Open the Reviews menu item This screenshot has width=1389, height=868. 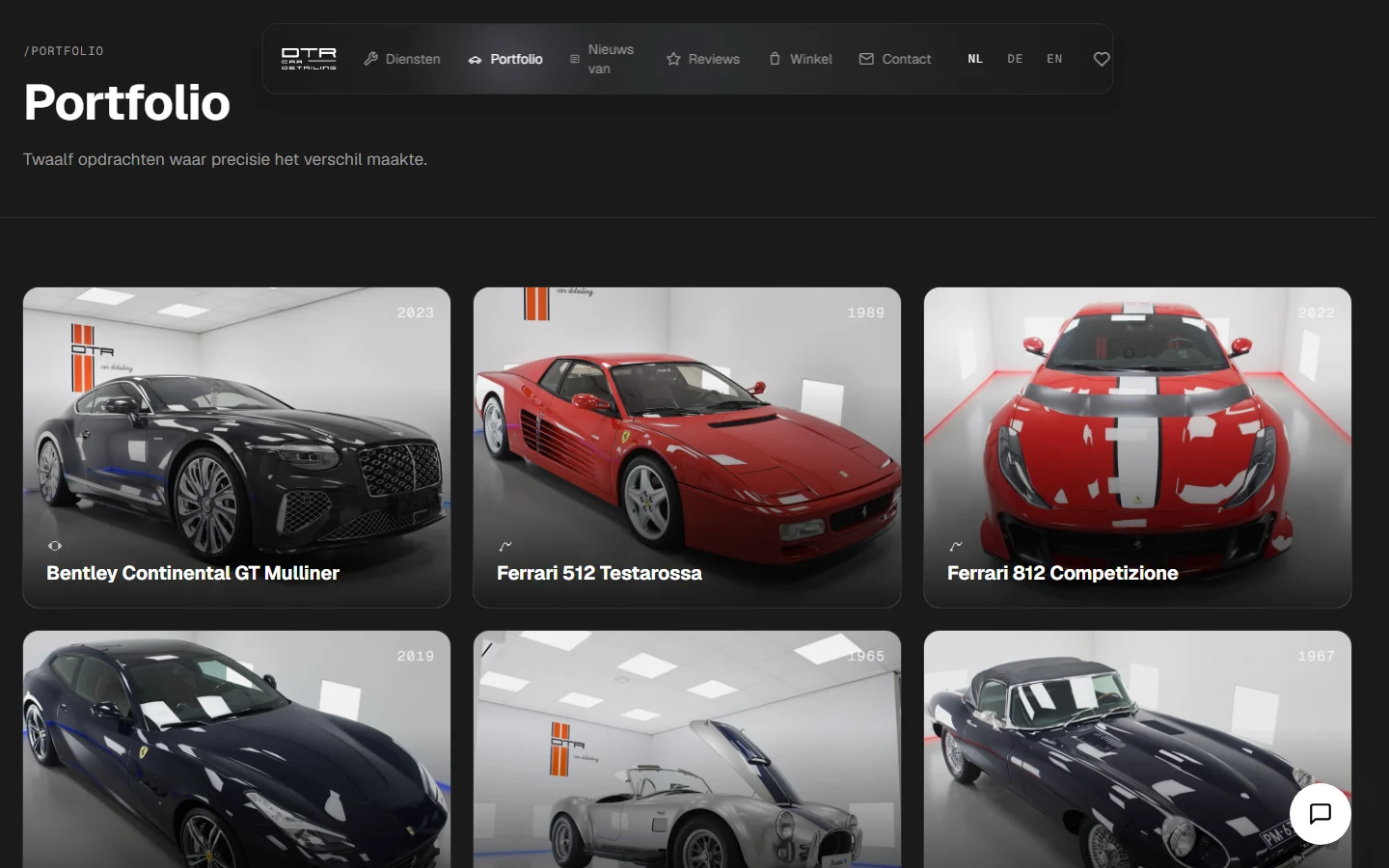pos(703,59)
